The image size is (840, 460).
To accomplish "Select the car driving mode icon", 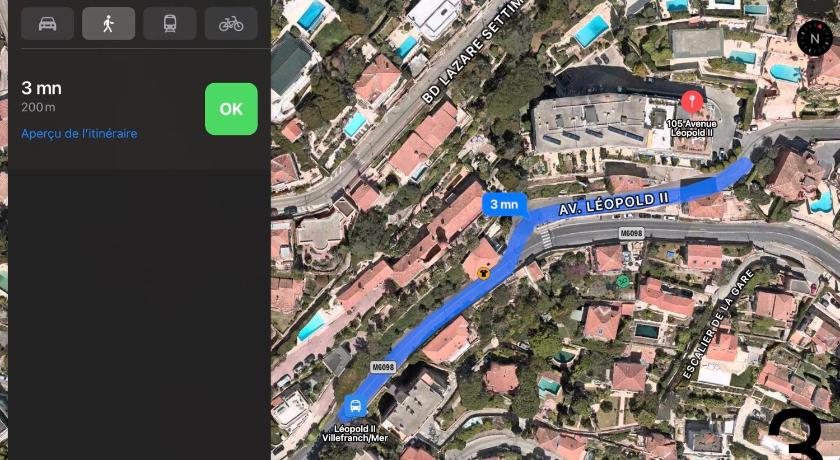I will 47,24.
